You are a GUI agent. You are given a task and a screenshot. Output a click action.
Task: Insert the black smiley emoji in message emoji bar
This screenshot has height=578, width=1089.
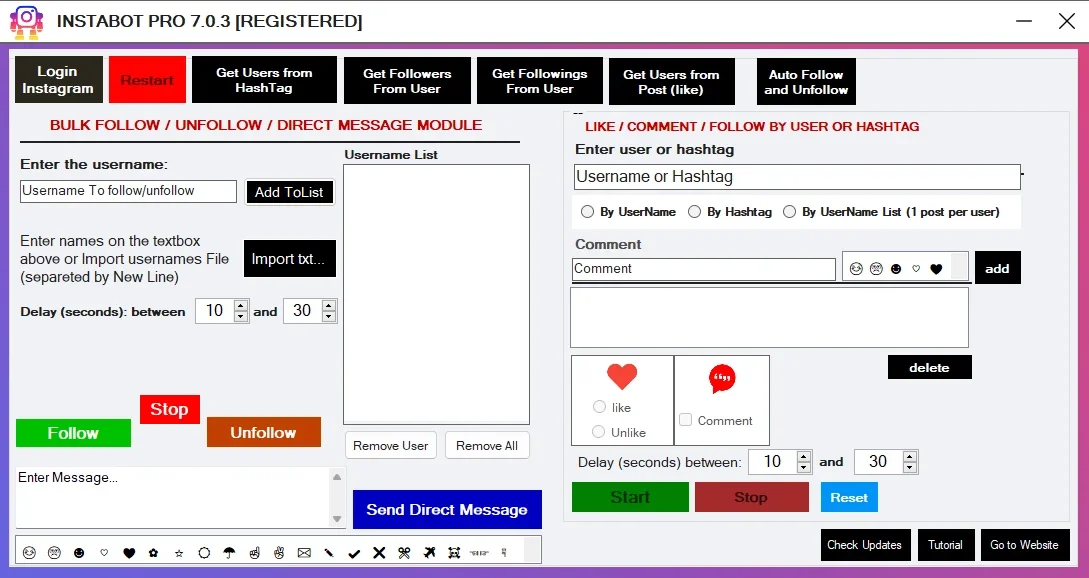79,553
